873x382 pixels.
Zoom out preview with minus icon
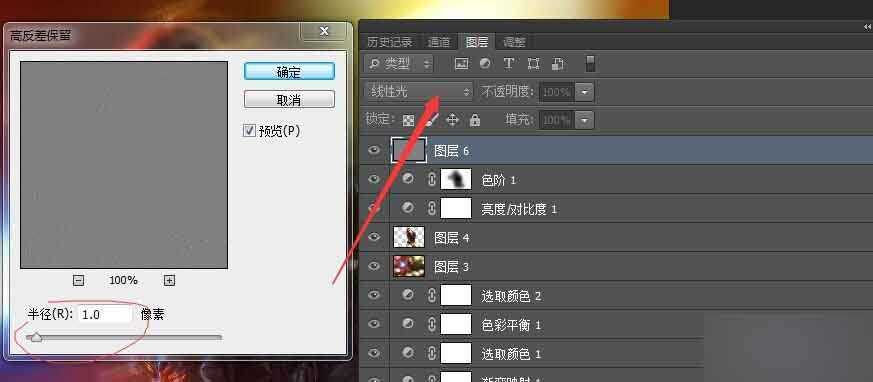[x=79, y=281]
